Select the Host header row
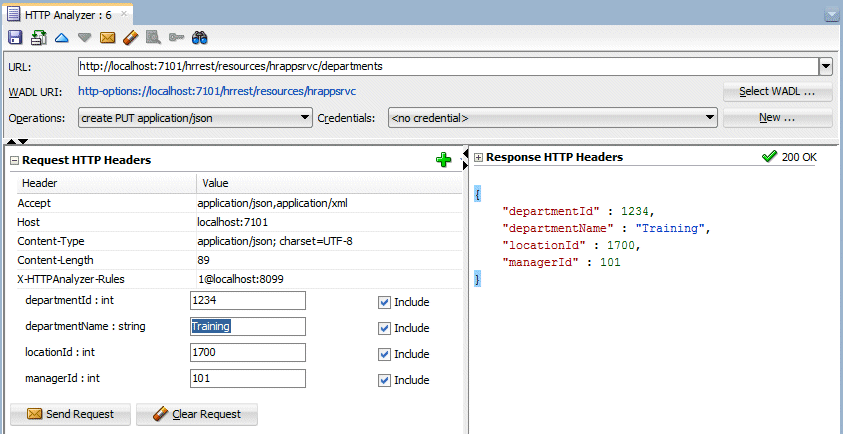 click(239, 222)
